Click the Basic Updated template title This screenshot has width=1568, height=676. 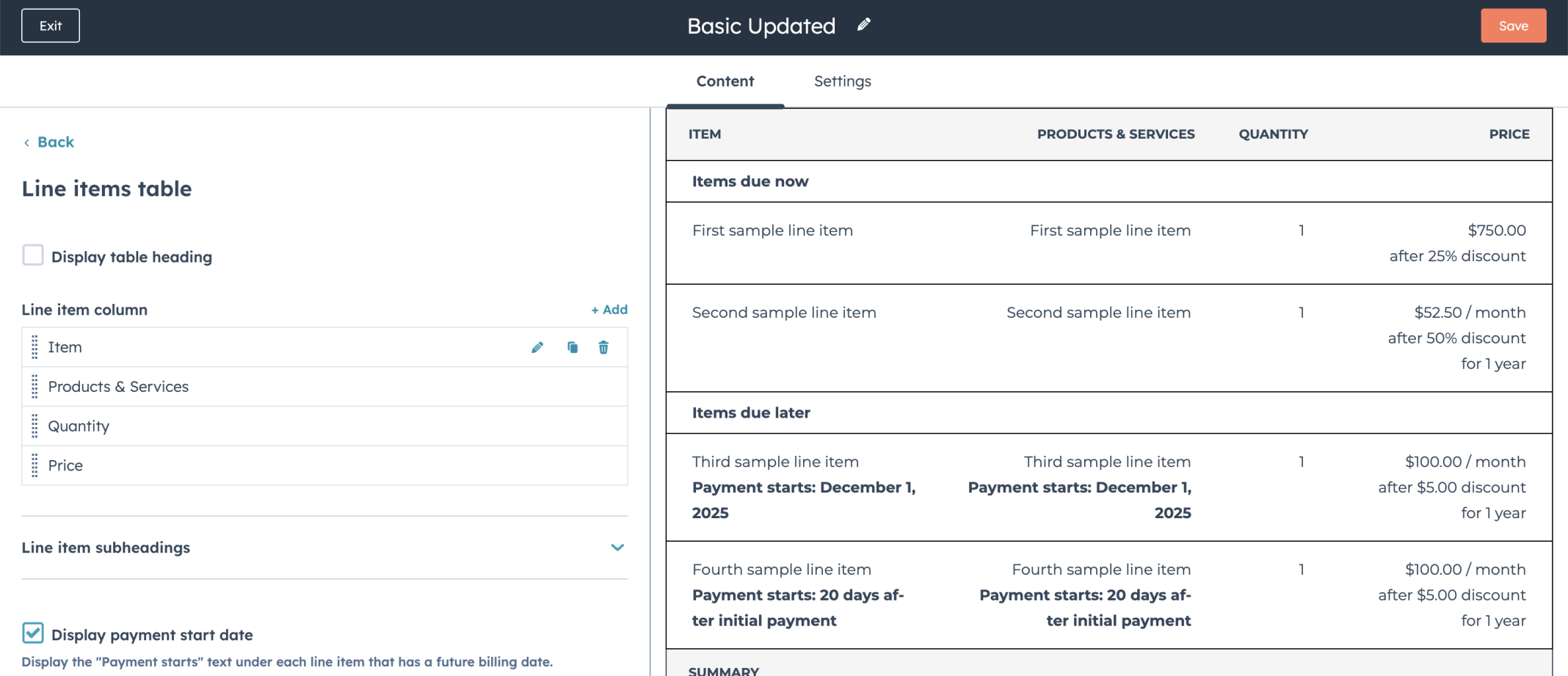pyautogui.click(x=761, y=26)
